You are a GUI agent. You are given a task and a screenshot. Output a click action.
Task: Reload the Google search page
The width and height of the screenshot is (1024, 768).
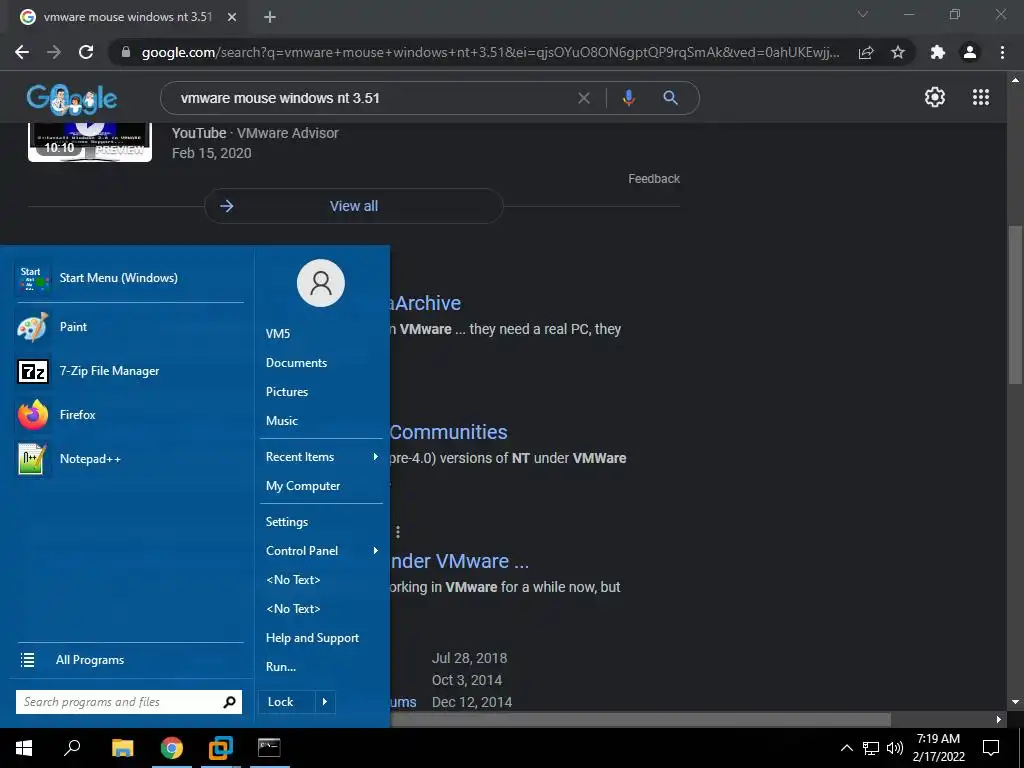[86, 52]
